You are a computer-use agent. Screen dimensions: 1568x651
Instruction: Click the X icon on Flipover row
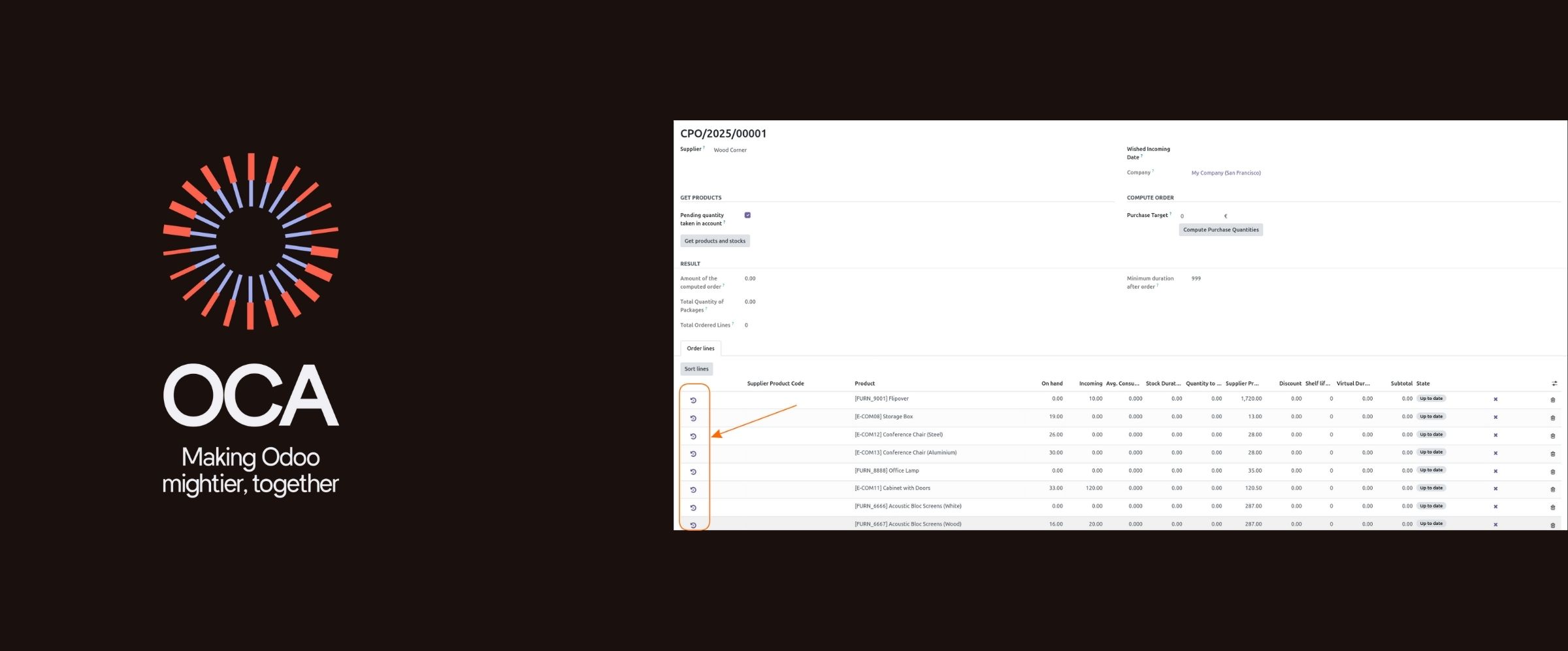click(x=1495, y=399)
